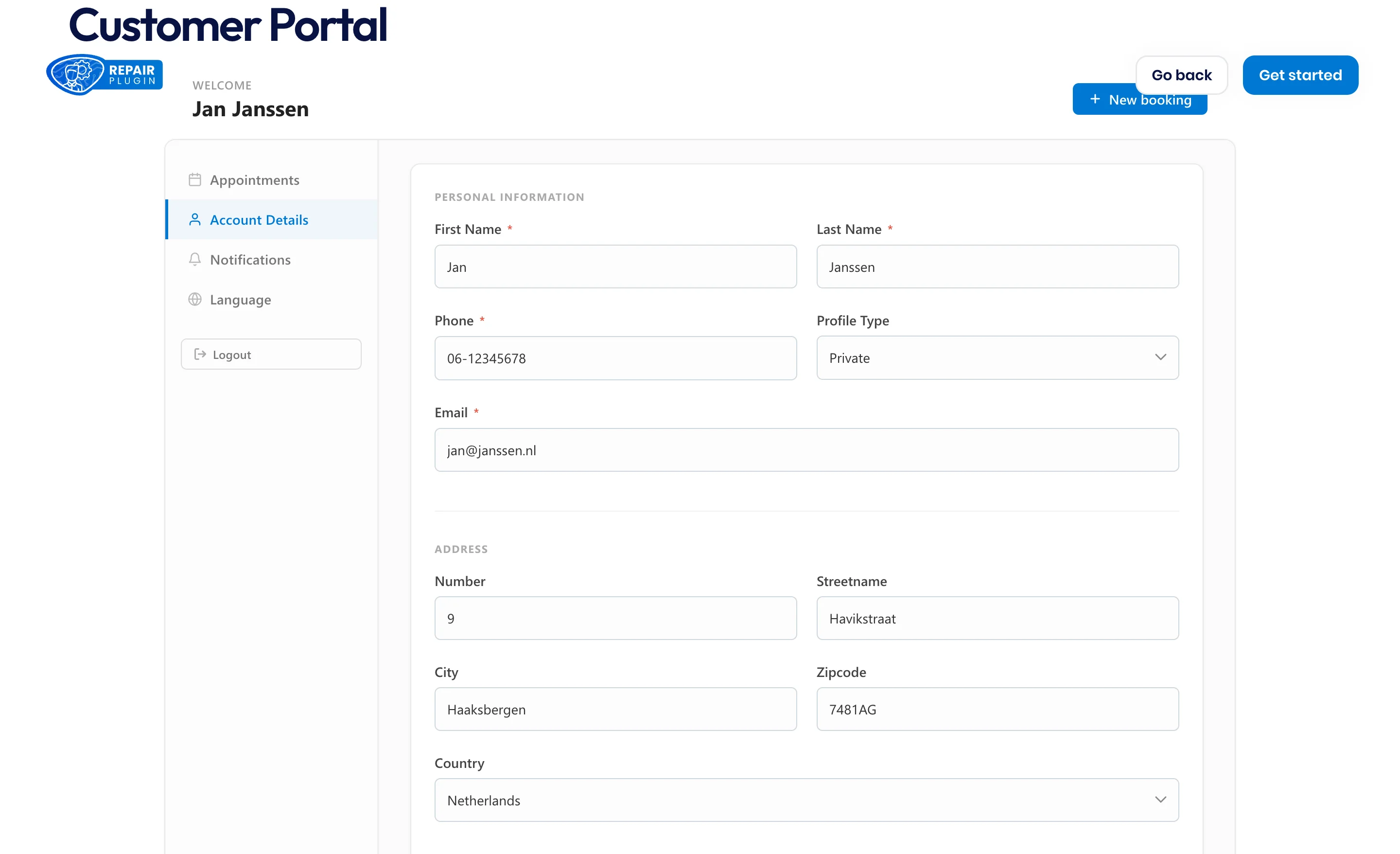Click the Last Name label
Image resolution: width=1400 pixels, height=854 pixels.
pyautogui.click(x=849, y=229)
